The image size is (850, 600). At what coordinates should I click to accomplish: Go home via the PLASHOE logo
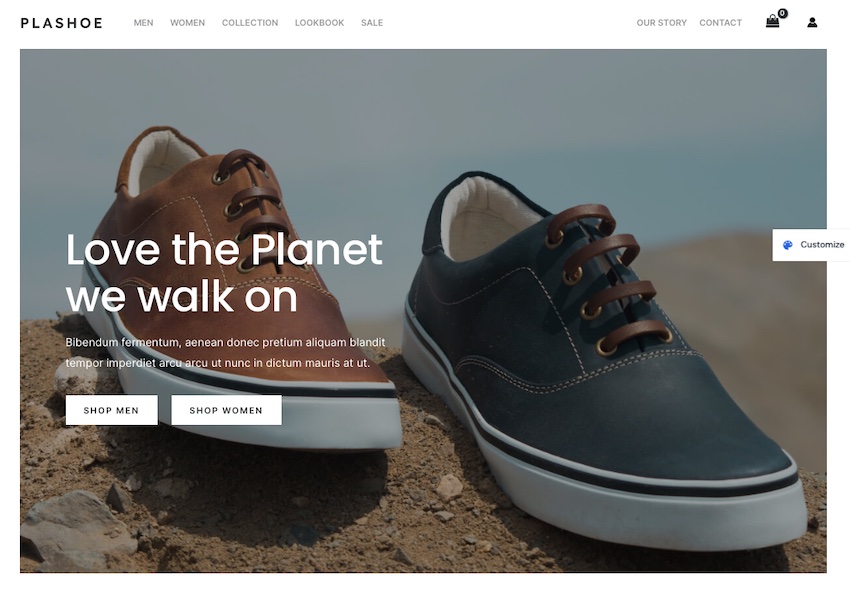pyautogui.click(x=61, y=23)
